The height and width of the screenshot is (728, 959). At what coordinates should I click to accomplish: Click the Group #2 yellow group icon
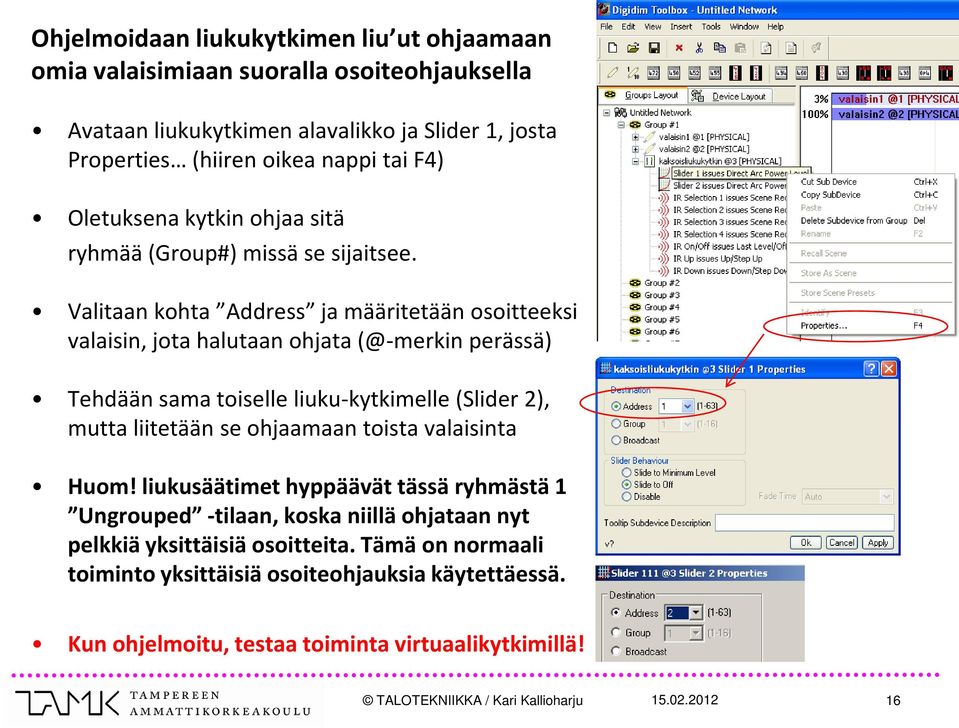[x=635, y=283]
